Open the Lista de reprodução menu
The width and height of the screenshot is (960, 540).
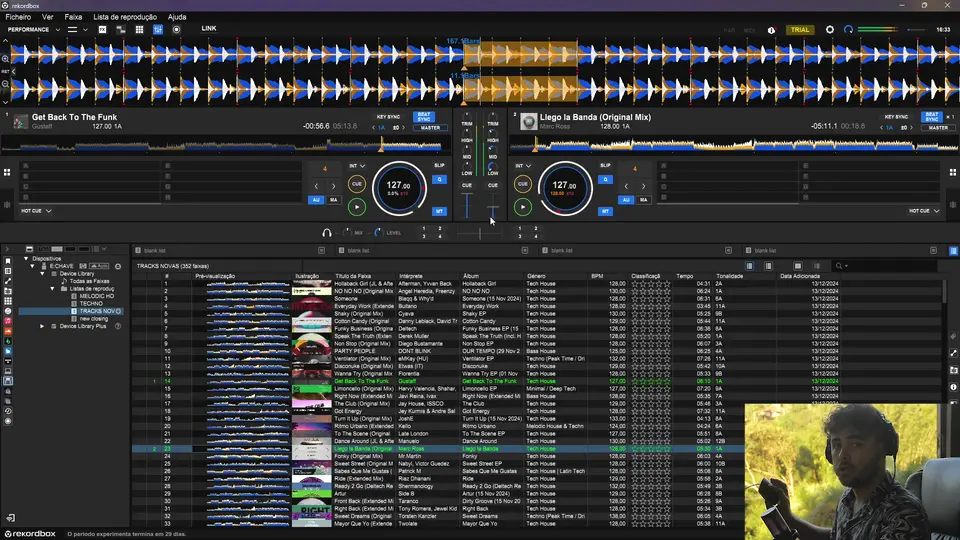tap(125, 17)
